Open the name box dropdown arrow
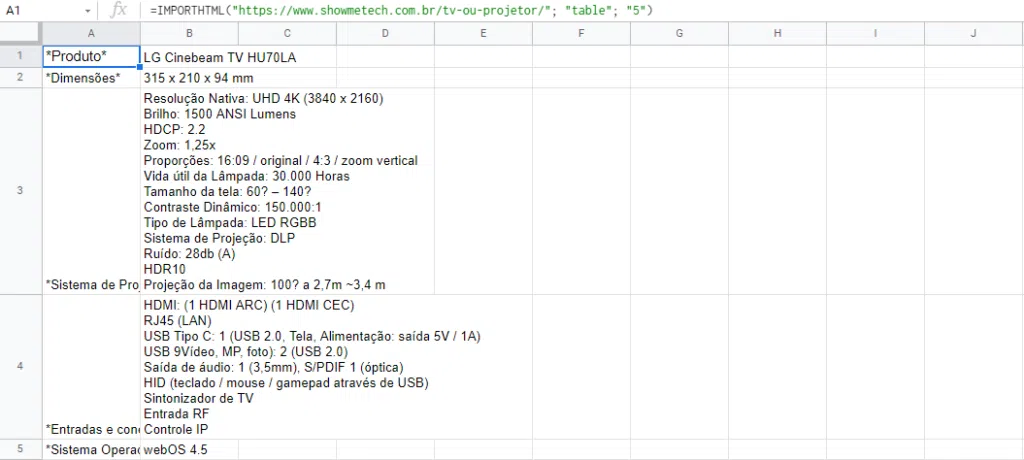 (x=88, y=10)
